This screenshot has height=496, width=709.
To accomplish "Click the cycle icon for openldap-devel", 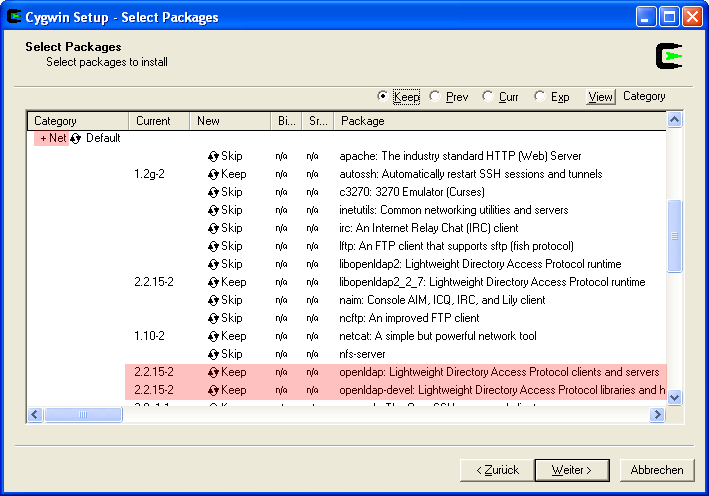I will [x=213, y=391].
